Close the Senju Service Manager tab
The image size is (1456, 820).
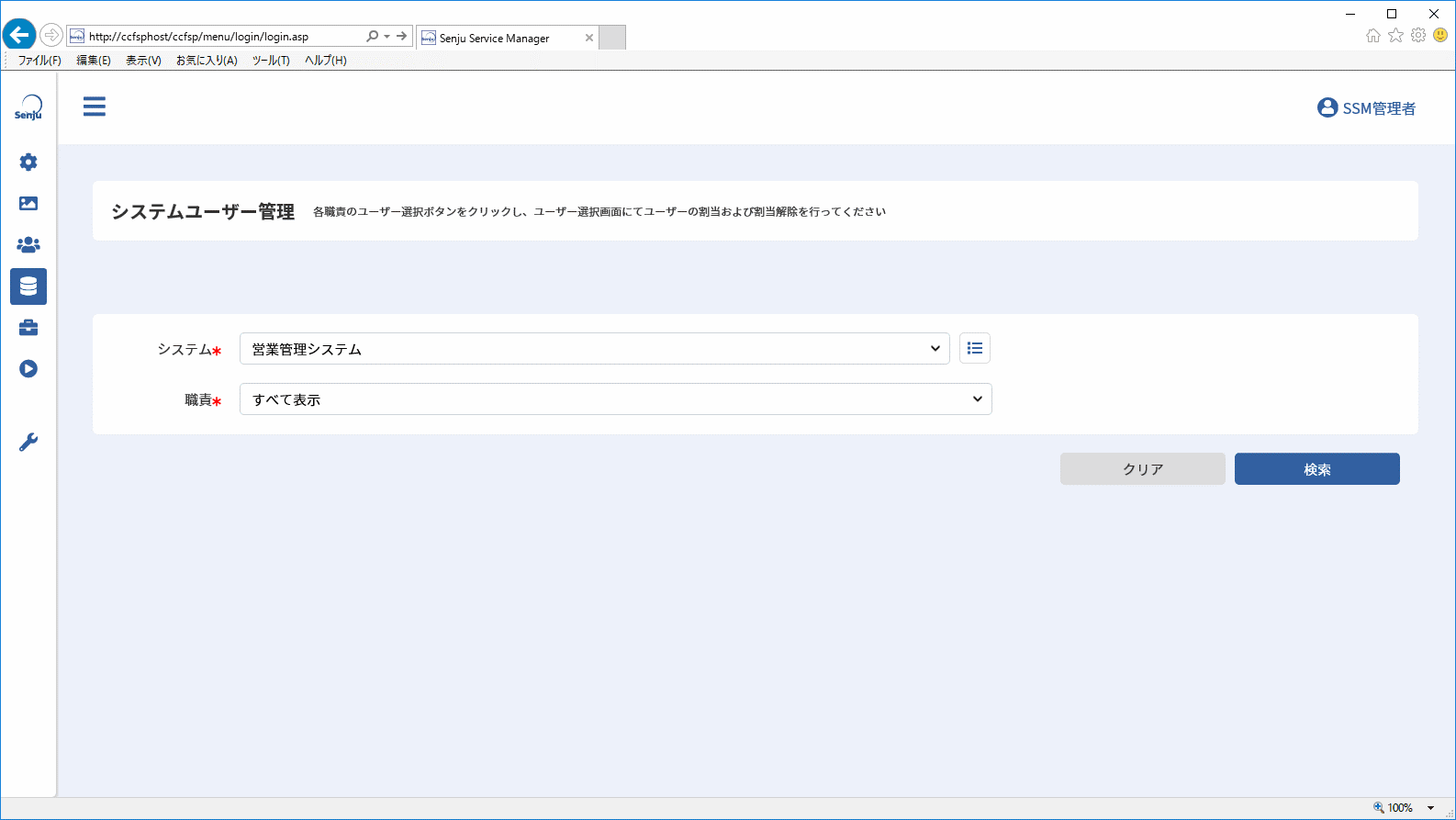point(589,38)
